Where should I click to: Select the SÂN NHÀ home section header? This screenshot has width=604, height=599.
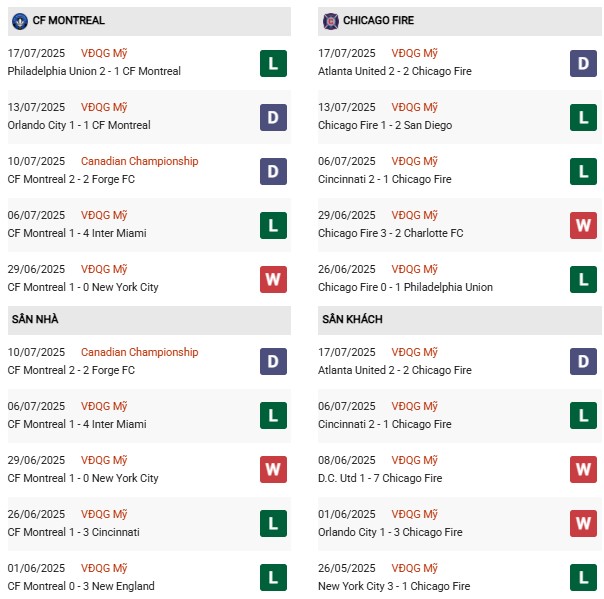pyautogui.click(x=34, y=320)
